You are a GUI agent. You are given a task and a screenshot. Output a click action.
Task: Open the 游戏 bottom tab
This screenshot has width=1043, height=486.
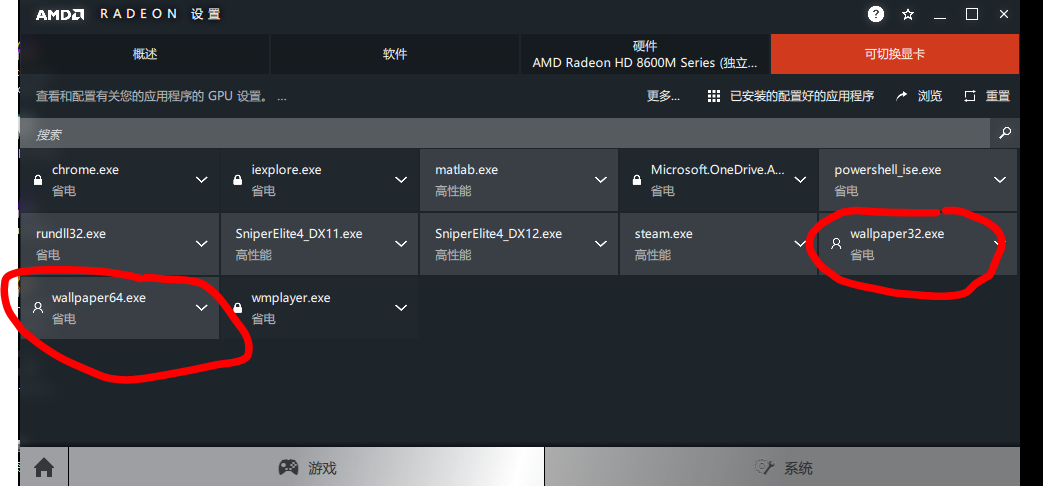point(307,467)
